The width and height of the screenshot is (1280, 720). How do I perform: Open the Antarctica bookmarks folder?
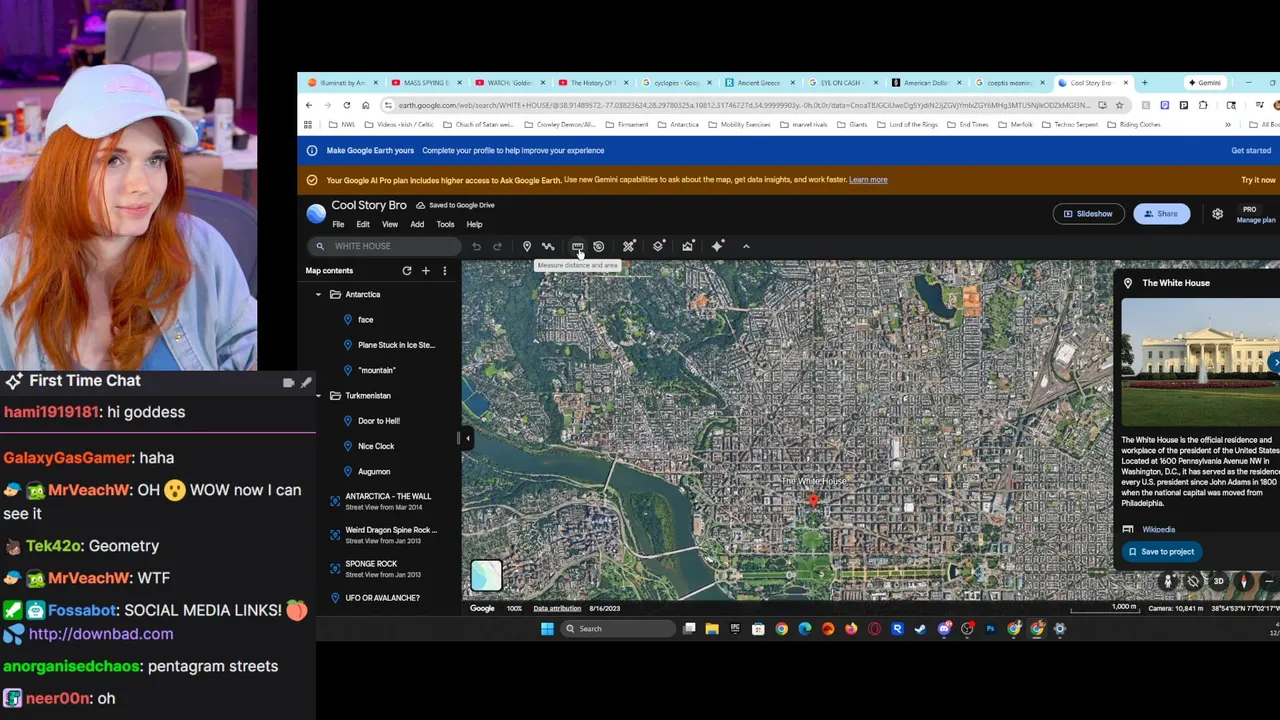[x=678, y=125]
